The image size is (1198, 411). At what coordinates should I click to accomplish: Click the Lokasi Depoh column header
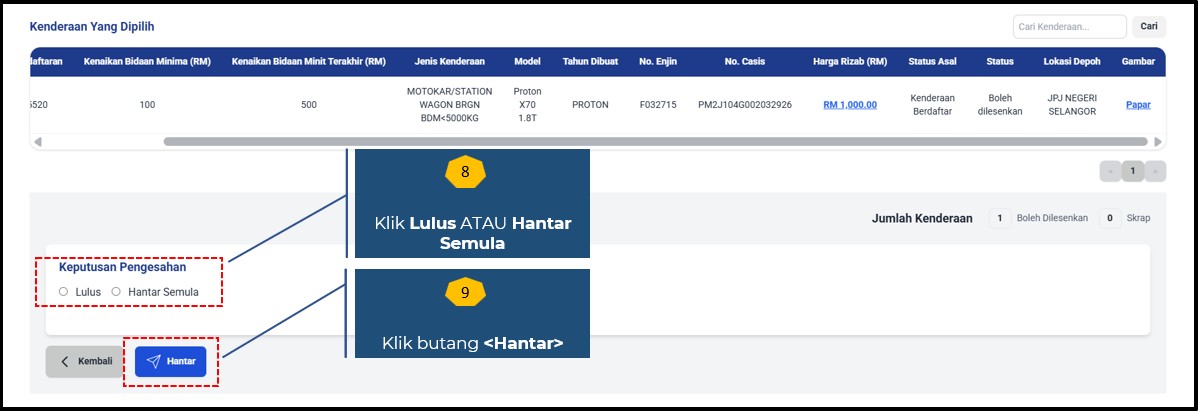1072,61
